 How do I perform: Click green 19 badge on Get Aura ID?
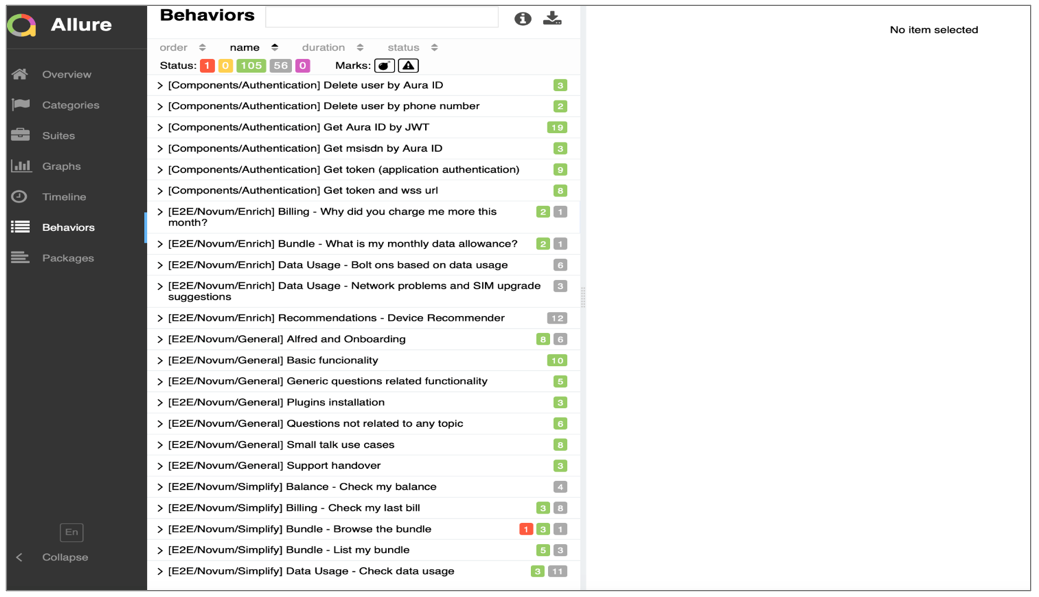coord(557,127)
